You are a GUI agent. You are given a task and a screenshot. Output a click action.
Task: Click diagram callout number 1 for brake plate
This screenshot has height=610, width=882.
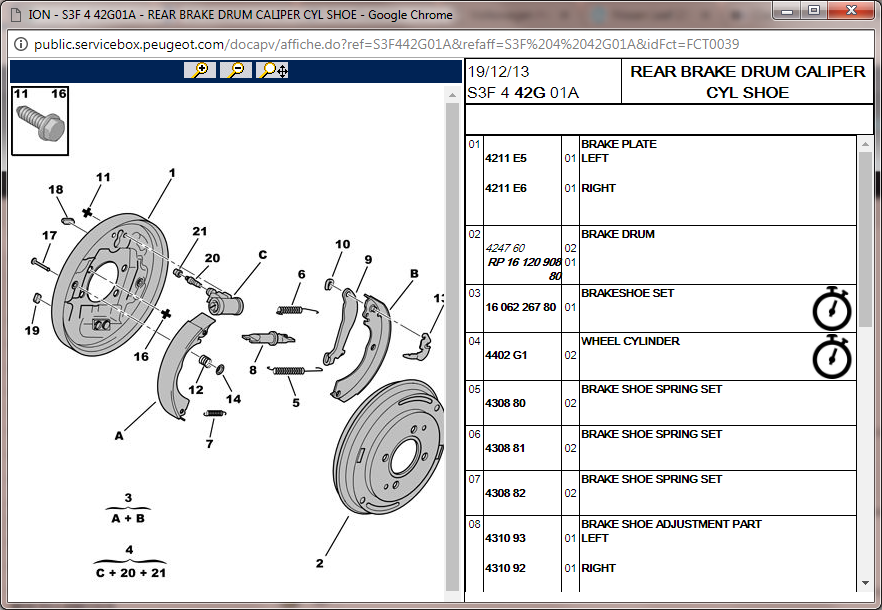click(172, 173)
